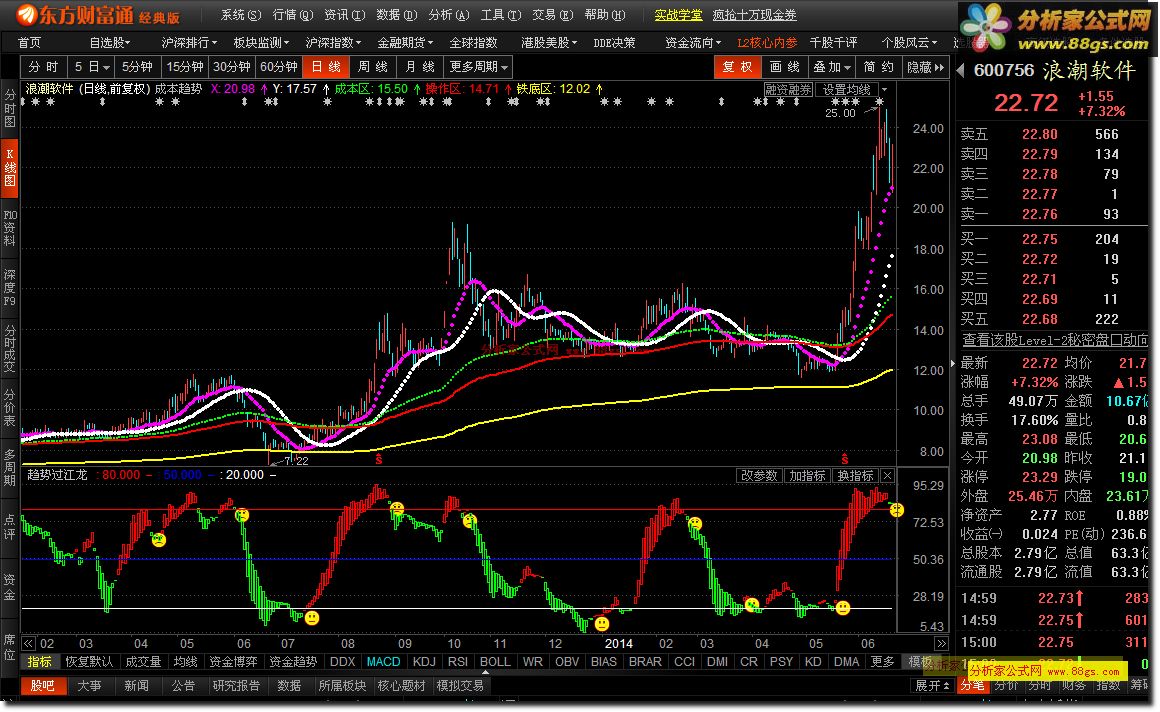Select the 周线 weekly period
The height and width of the screenshot is (712, 1160).
pos(373,67)
